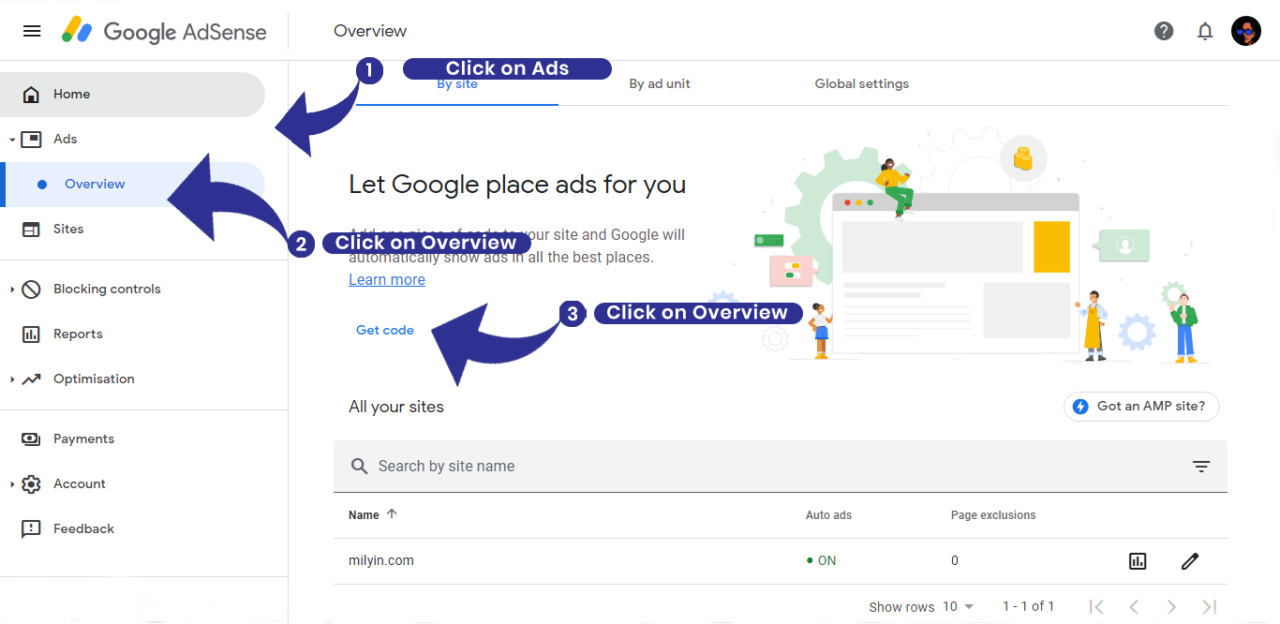The width and height of the screenshot is (1280, 624).
Task: Open the user account avatar
Action: 1246,31
